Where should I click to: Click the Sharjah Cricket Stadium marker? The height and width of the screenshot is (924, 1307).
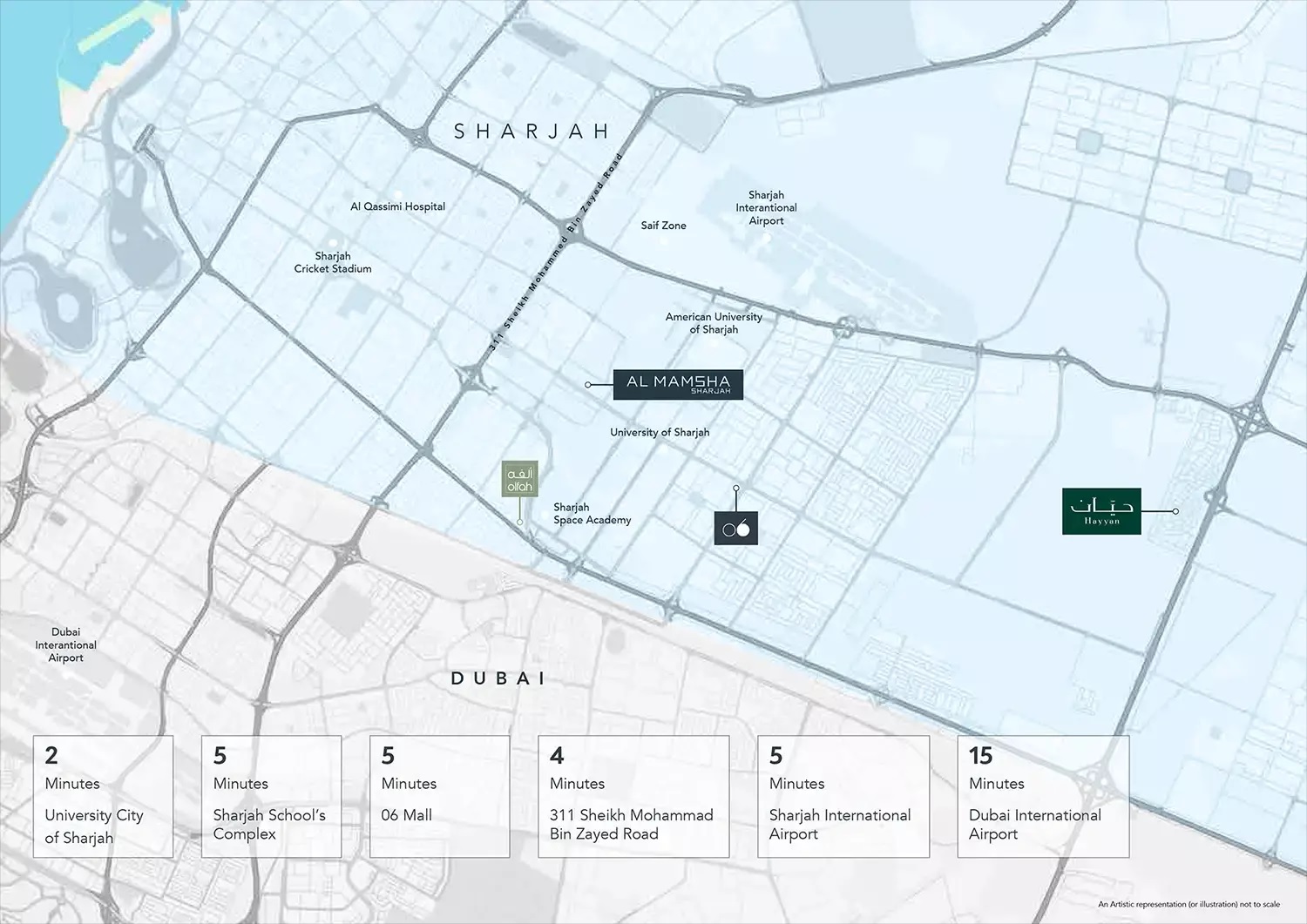[x=334, y=262]
